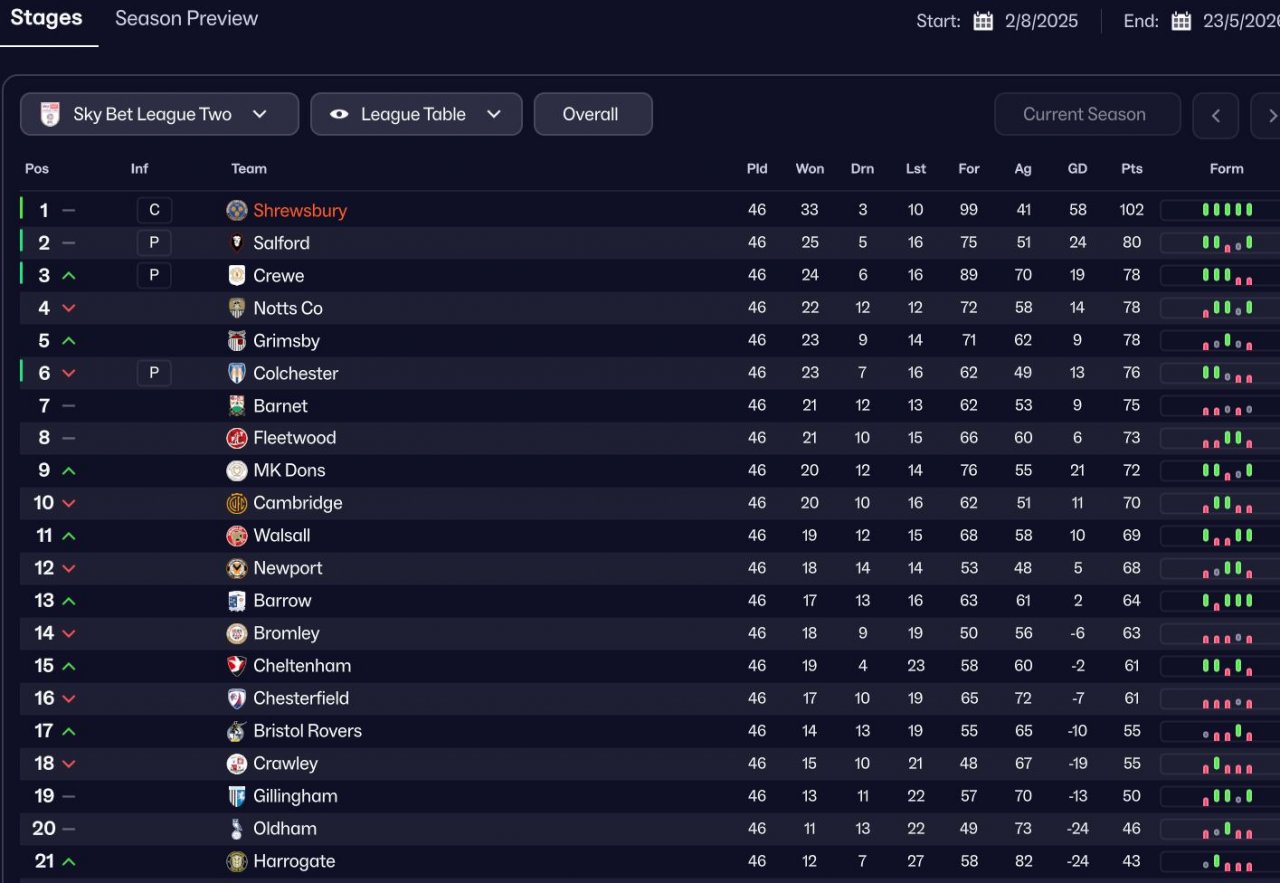Select the Stages tab
The width and height of the screenshot is (1280, 883).
[47, 19]
